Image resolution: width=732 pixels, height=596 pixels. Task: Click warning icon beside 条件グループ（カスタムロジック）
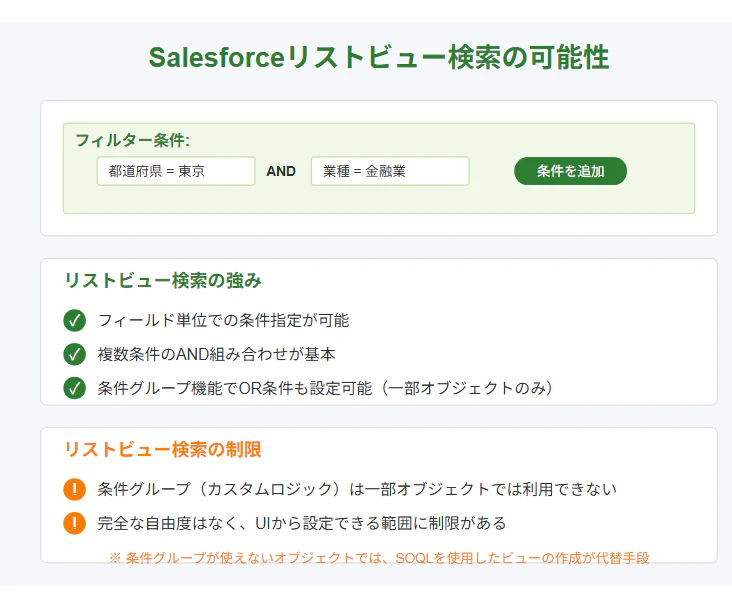click(x=74, y=490)
